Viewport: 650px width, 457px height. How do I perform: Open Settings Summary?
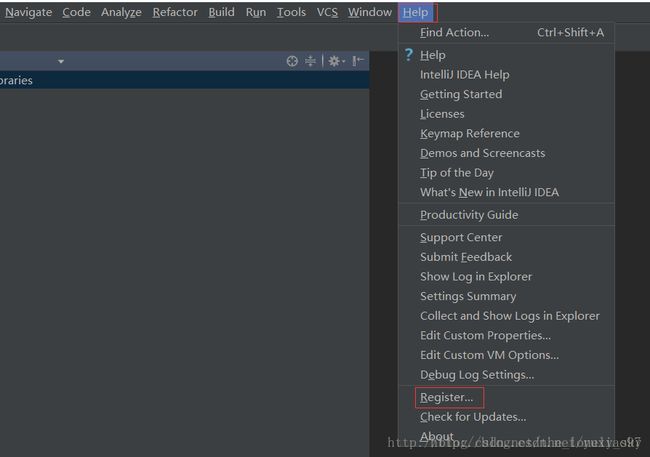pyautogui.click(x=506, y=296)
